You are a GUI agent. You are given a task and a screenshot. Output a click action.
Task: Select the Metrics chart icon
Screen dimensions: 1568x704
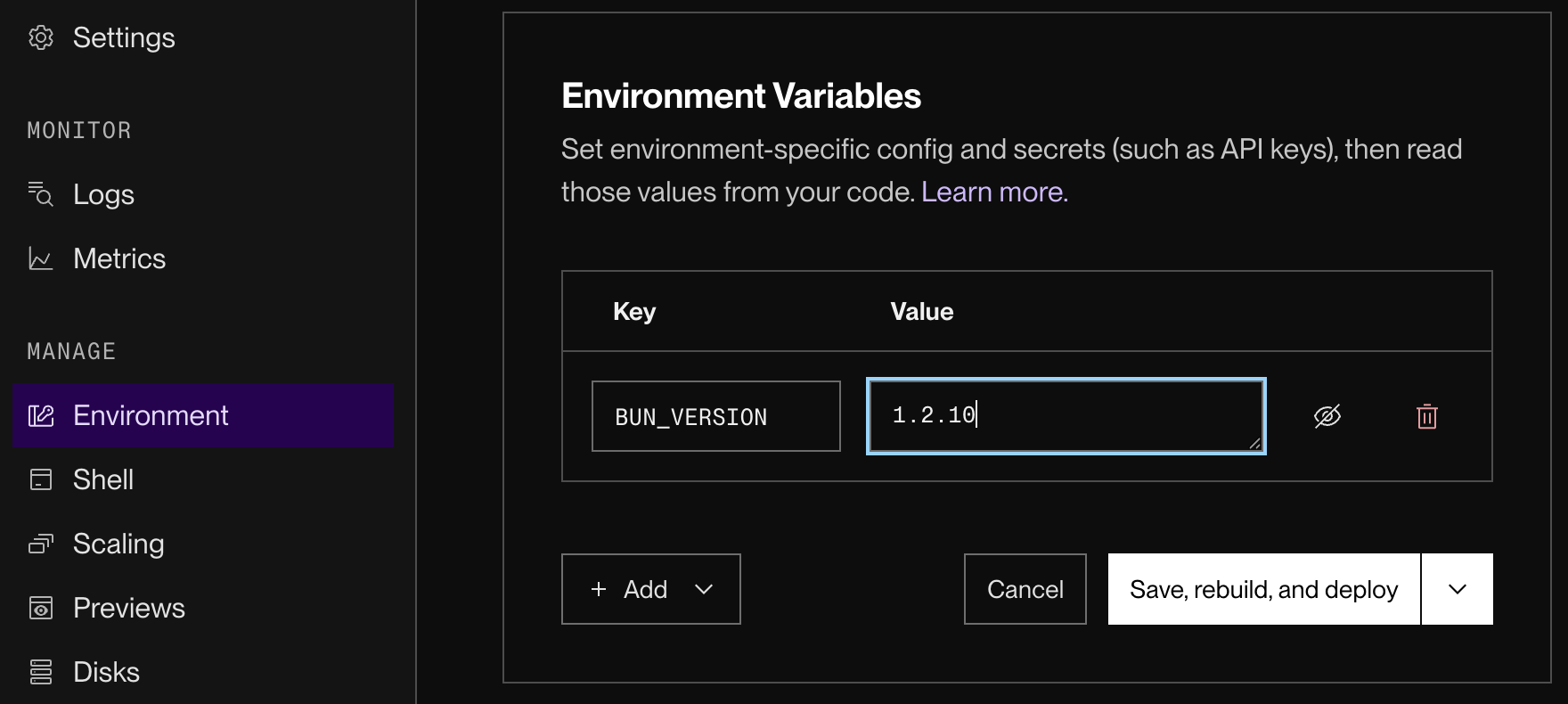pyautogui.click(x=39, y=258)
